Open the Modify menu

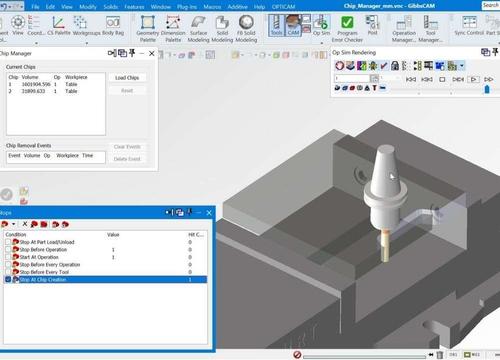click(88, 7)
